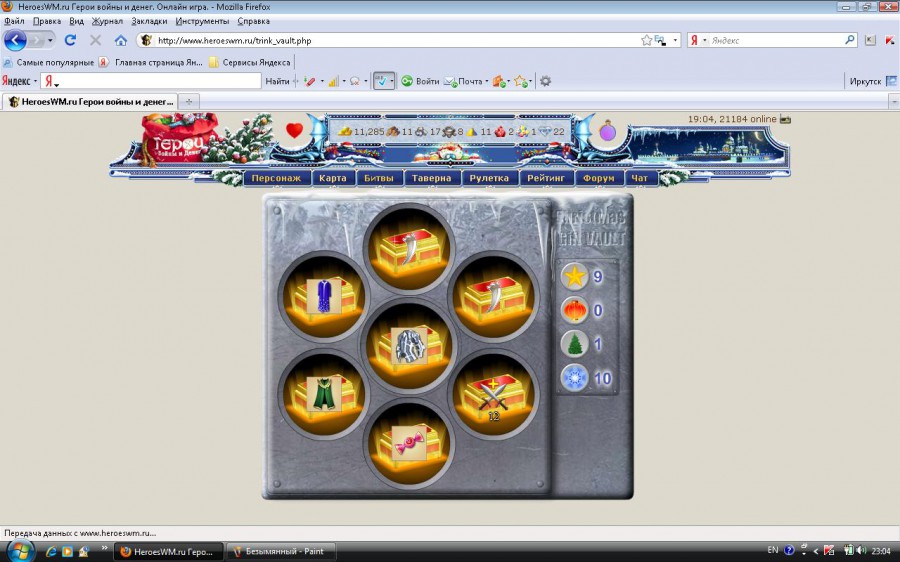Click the red lantern token icon

point(575,311)
